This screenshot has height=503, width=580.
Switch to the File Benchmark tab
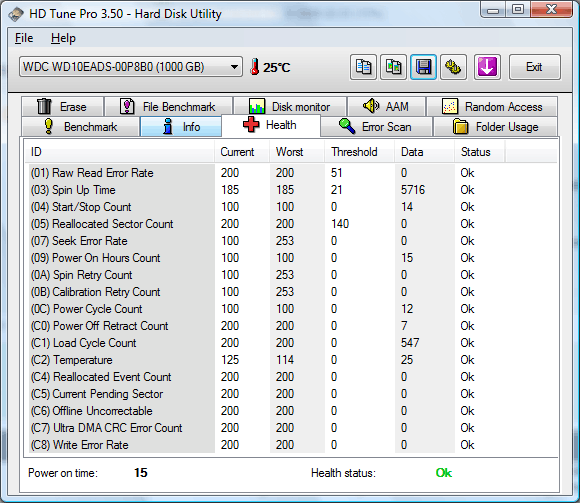[x=169, y=107]
